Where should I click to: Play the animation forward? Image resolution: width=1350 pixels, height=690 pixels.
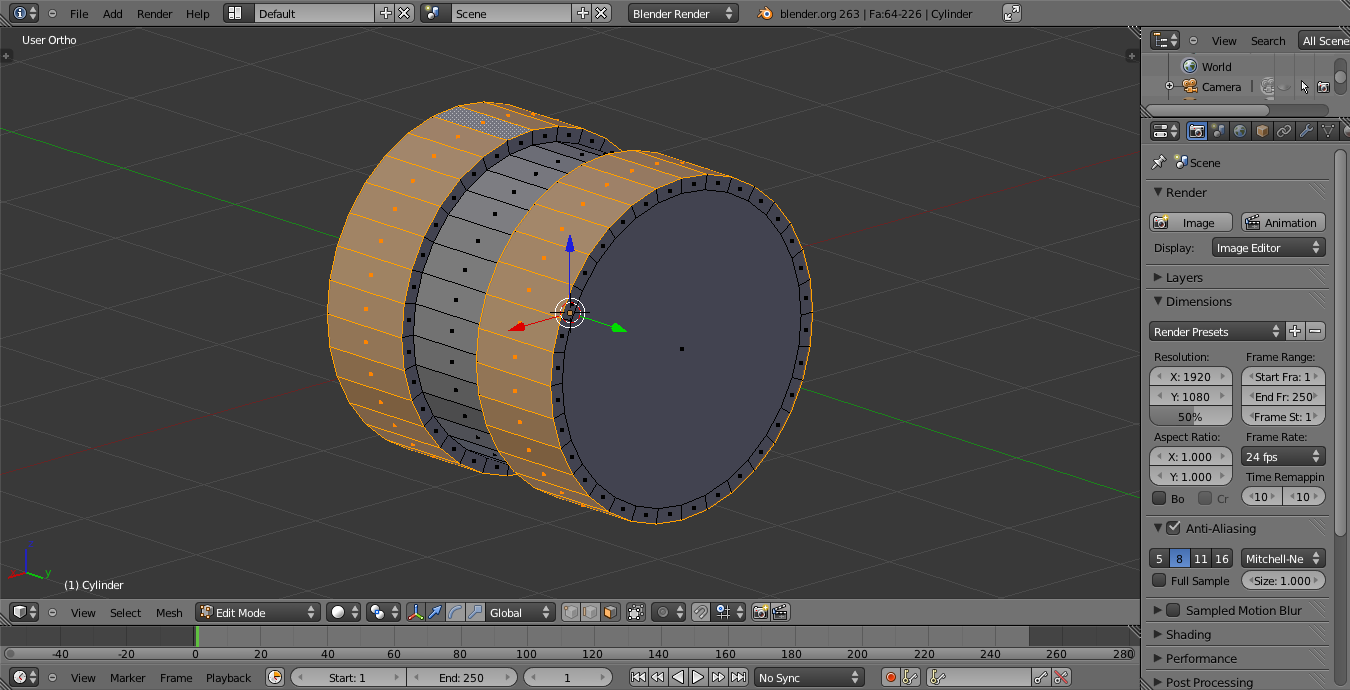698,677
